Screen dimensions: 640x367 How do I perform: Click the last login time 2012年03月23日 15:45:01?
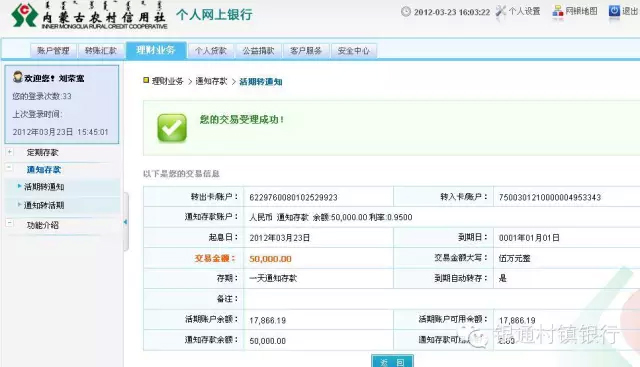[60, 132]
